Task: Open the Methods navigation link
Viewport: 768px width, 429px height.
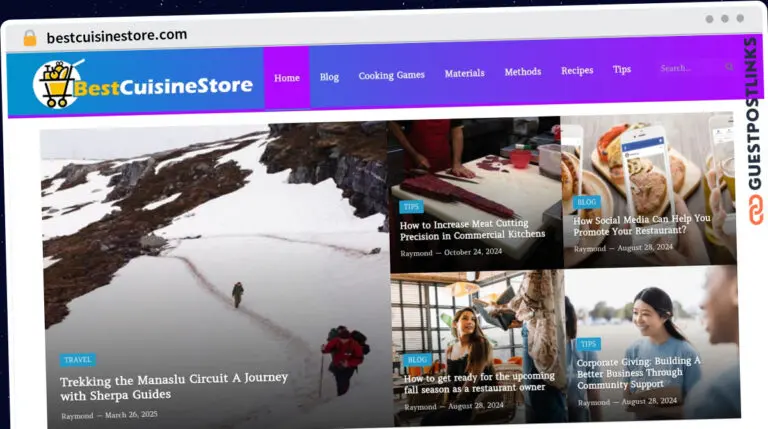Action: pos(522,72)
